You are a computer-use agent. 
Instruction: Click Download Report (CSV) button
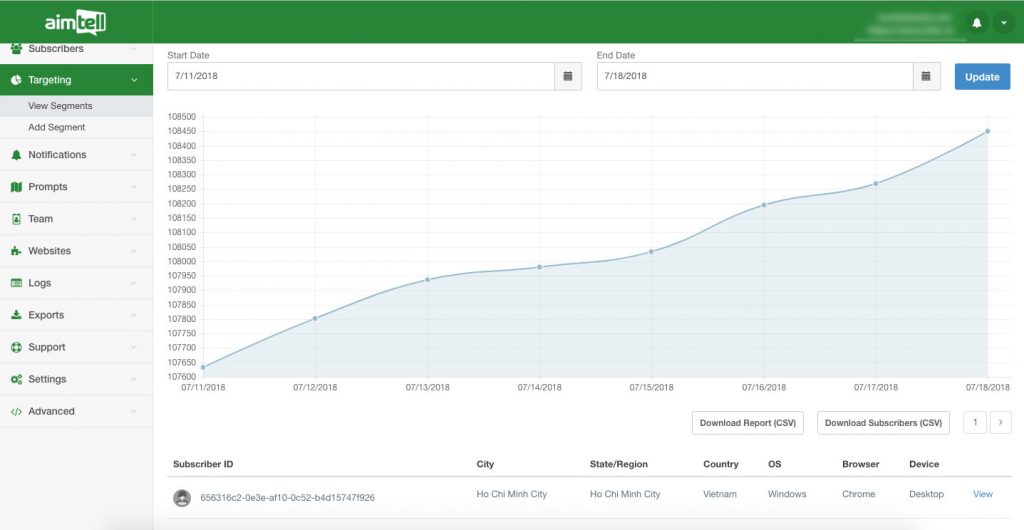pyautogui.click(x=747, y=423)
